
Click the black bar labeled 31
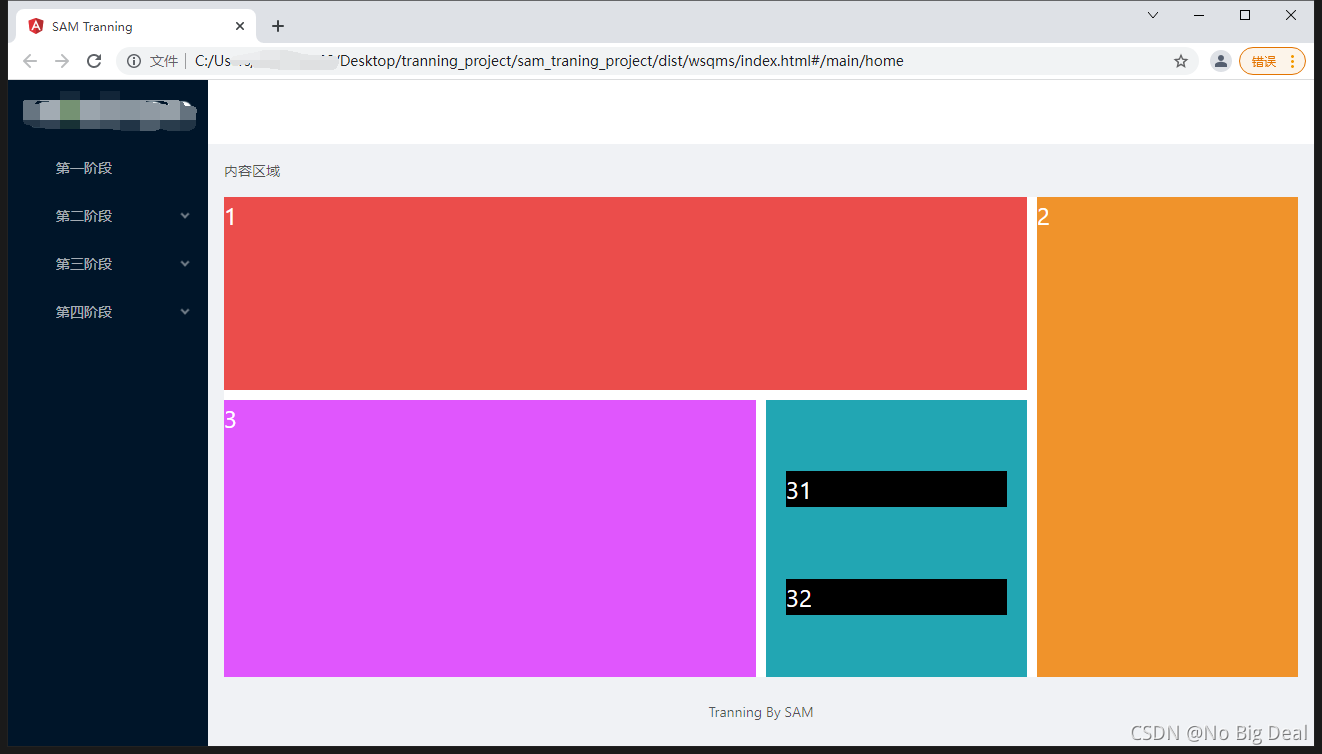[x=896, y=489]
